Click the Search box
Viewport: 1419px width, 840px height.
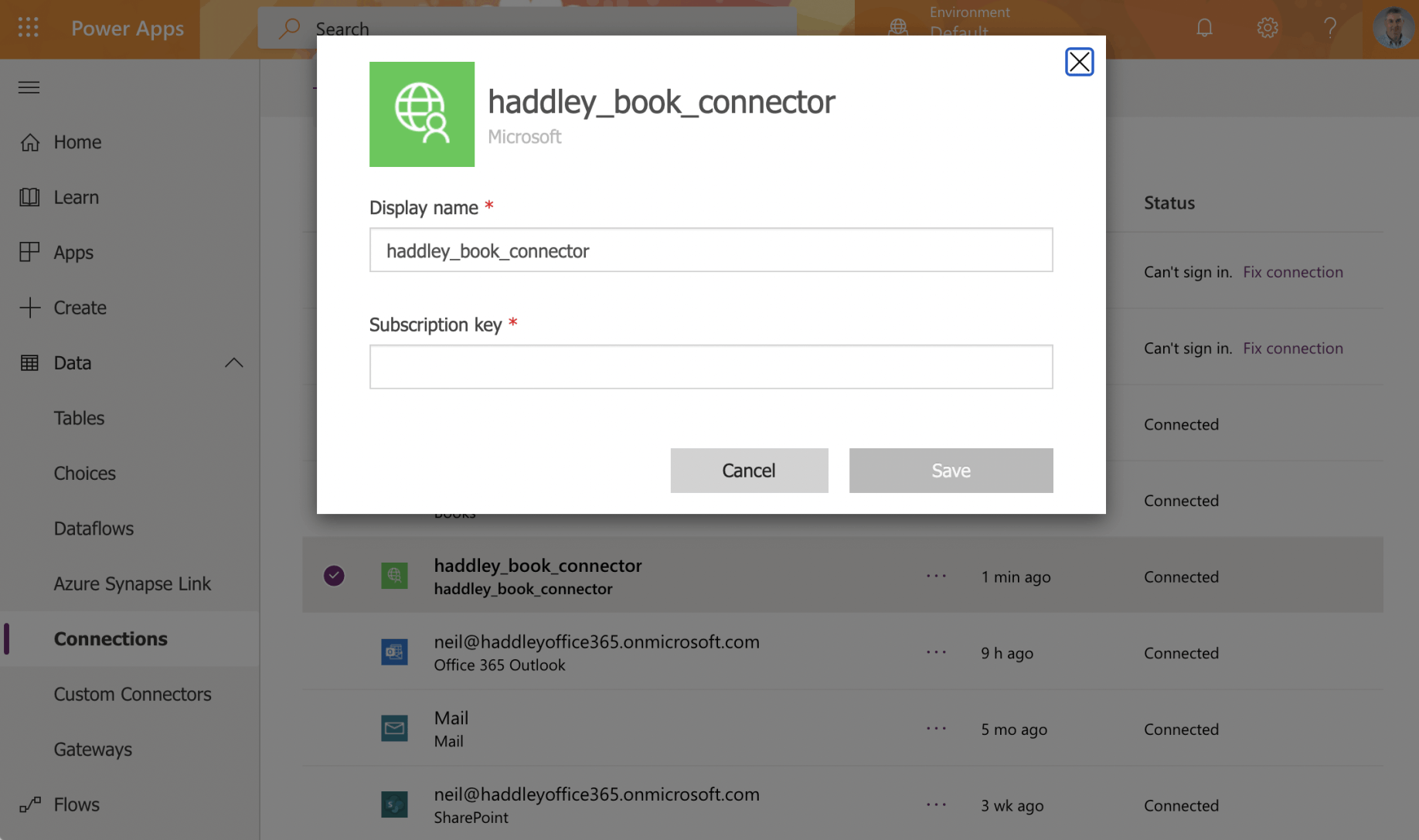point(527,29)
